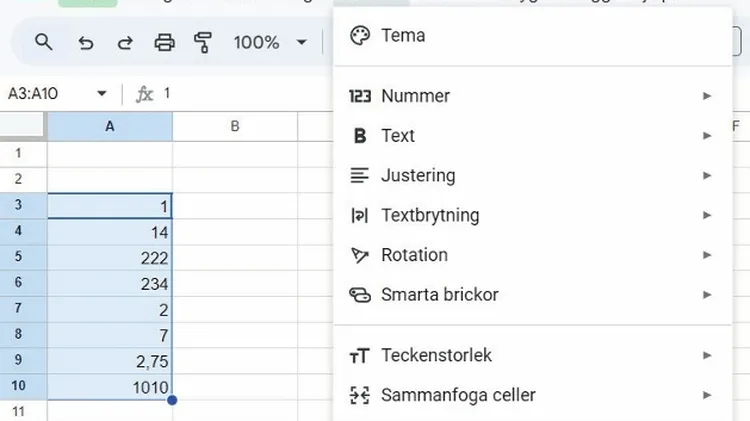The image size is (750, 421).
Task: Select the Tema menu entry
Action: (403, 35)
